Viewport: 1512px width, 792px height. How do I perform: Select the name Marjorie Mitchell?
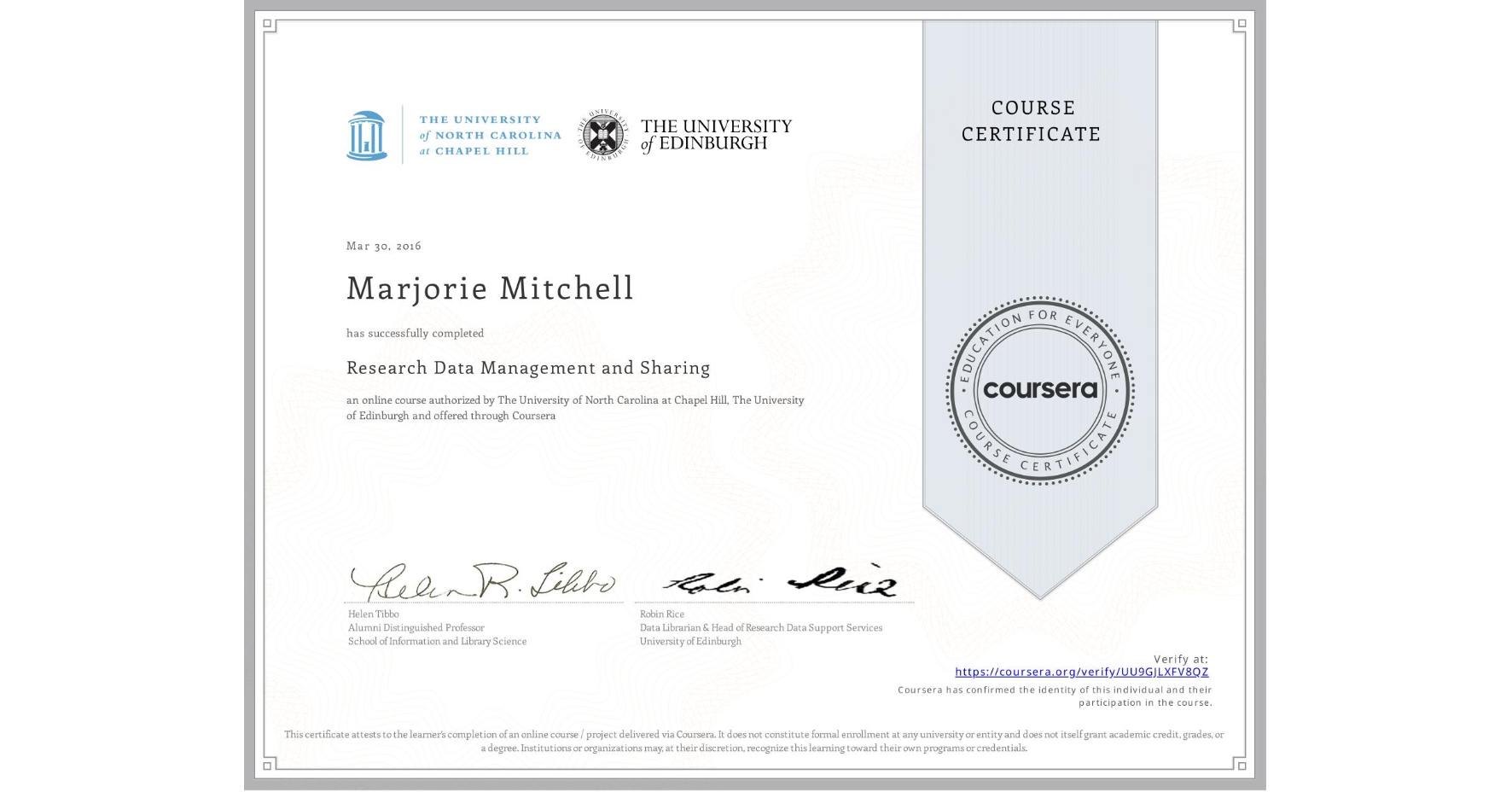tap(490, 288)
